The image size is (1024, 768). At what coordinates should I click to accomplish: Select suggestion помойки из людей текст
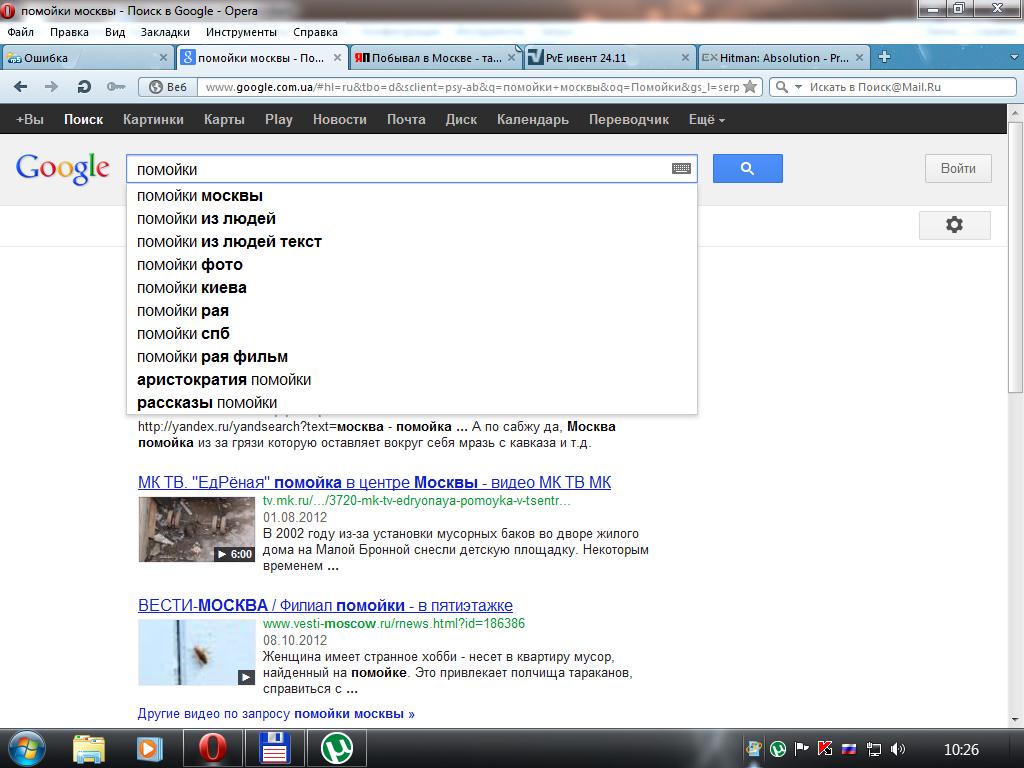[x=411, y=242]
